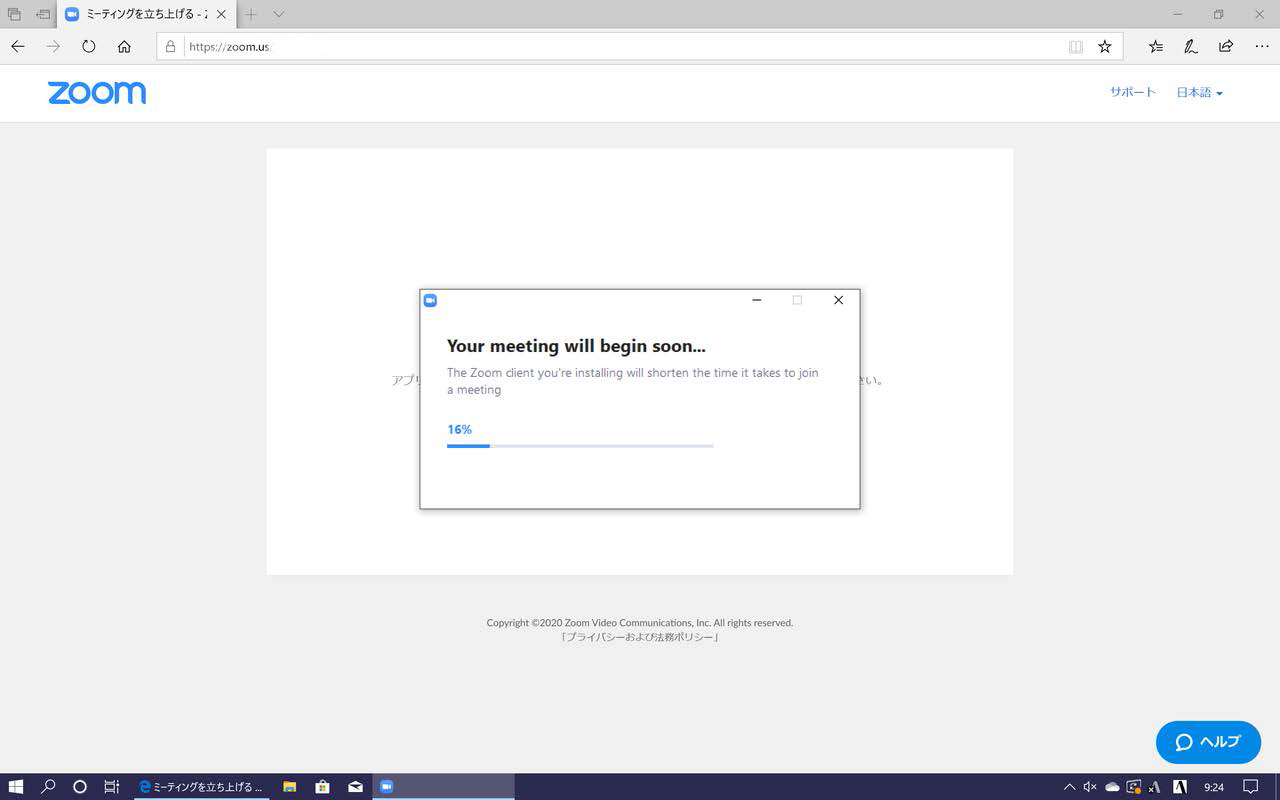Click the Zoom taskbar icon
Viewport: 1280px width, 800px height.
click(387, 787)
